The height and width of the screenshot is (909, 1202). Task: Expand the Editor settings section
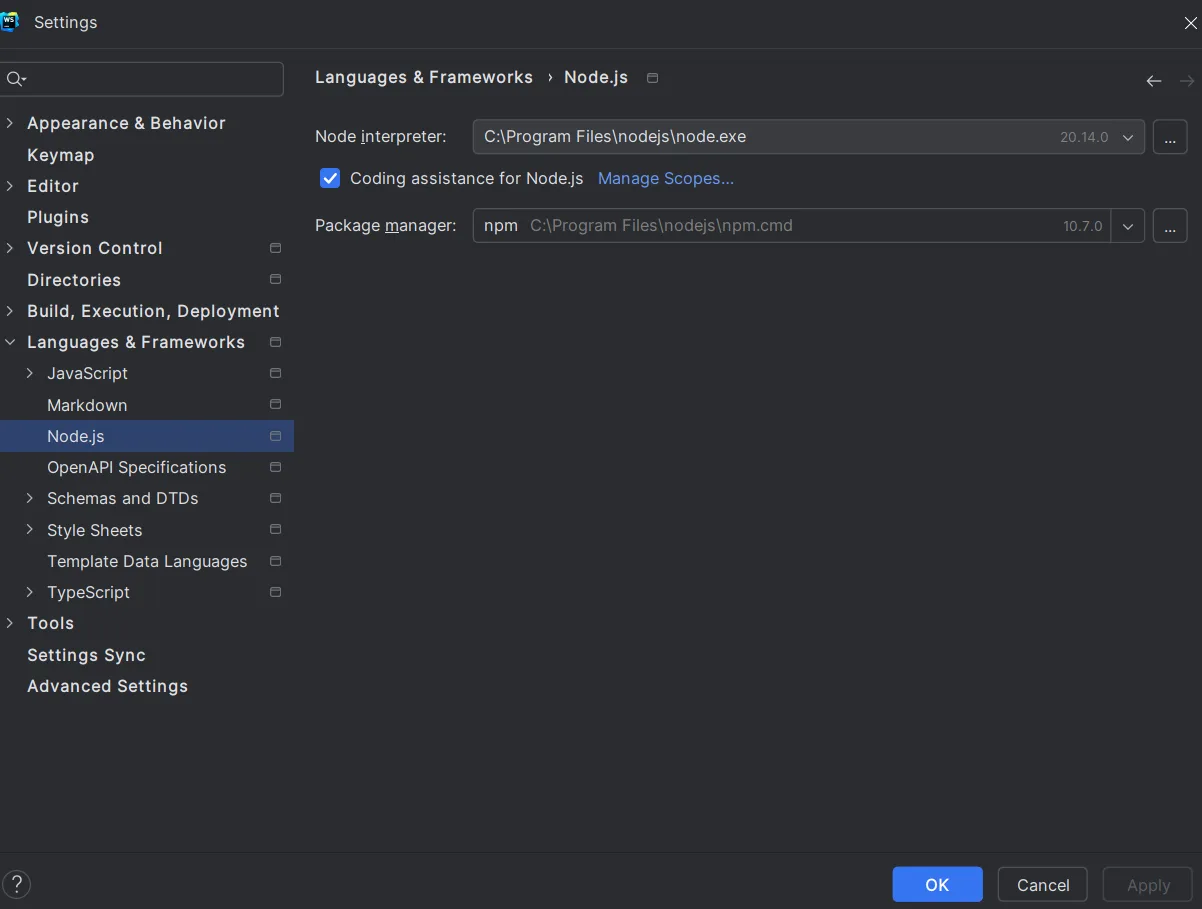10,186
